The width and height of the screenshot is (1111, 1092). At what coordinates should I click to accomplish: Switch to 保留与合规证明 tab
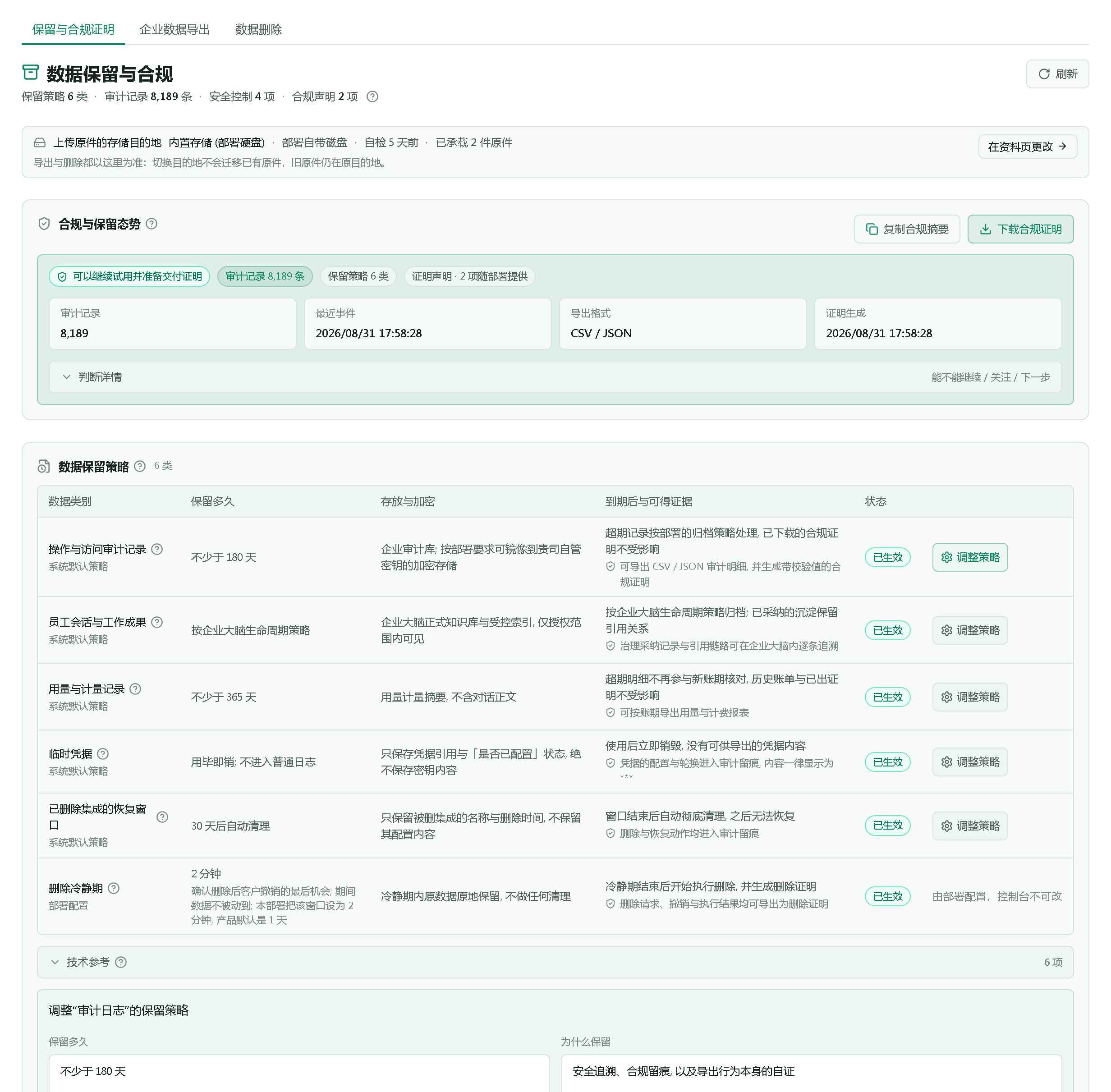pyautogui.click(x=73, y=29)
